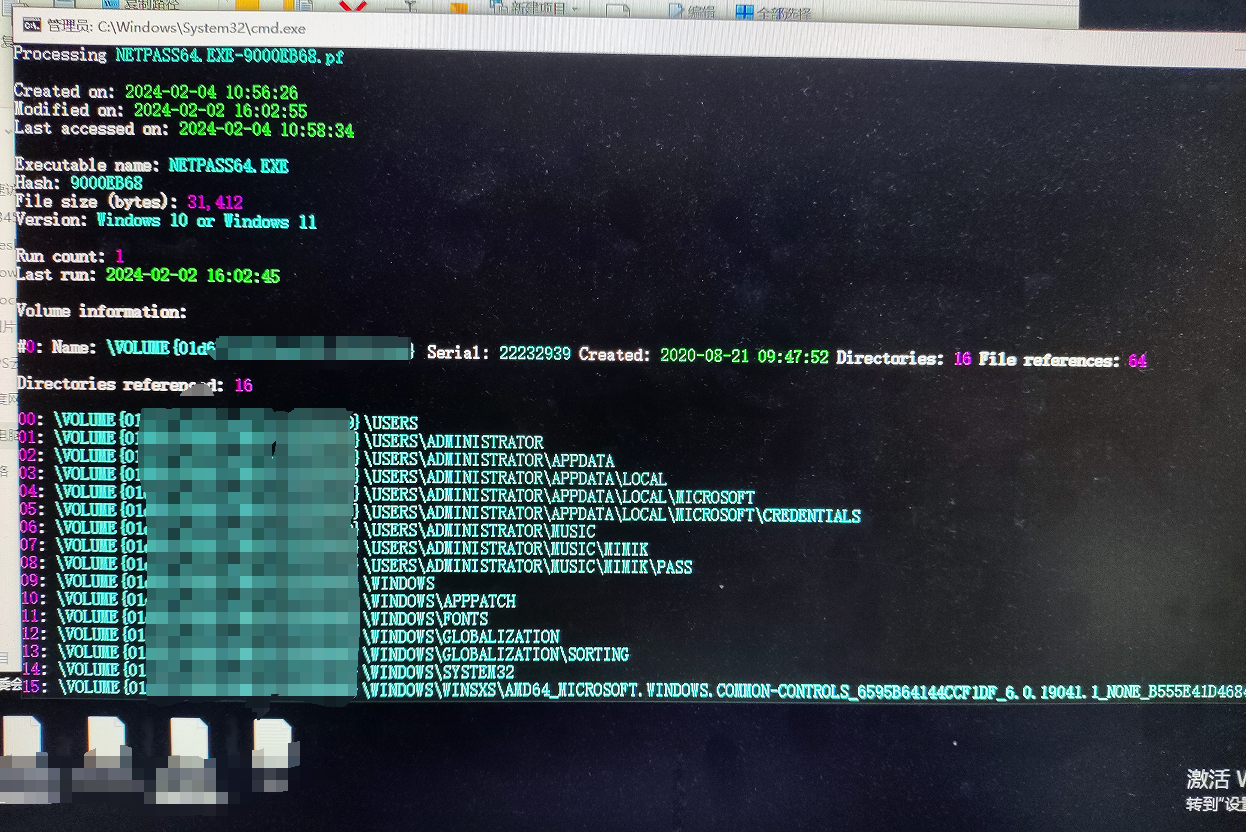The height and width of the screenshot is (832, 1246).
Task: Click the hash value 9000EB68 after Hash
Action: pos(106,184)
